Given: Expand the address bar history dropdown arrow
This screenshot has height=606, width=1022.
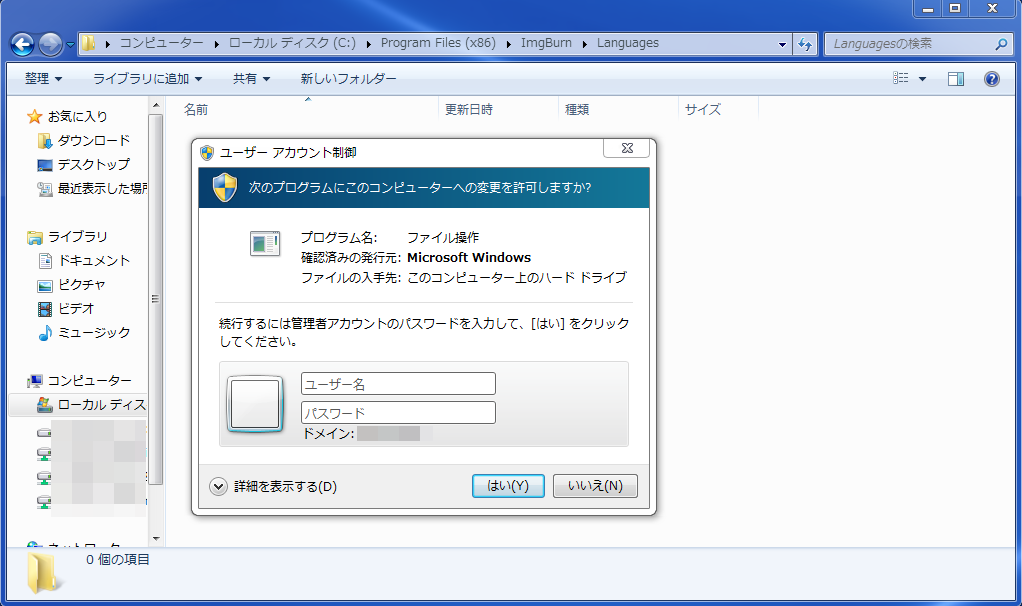Looking at the screenshot, I should point(782,44).
